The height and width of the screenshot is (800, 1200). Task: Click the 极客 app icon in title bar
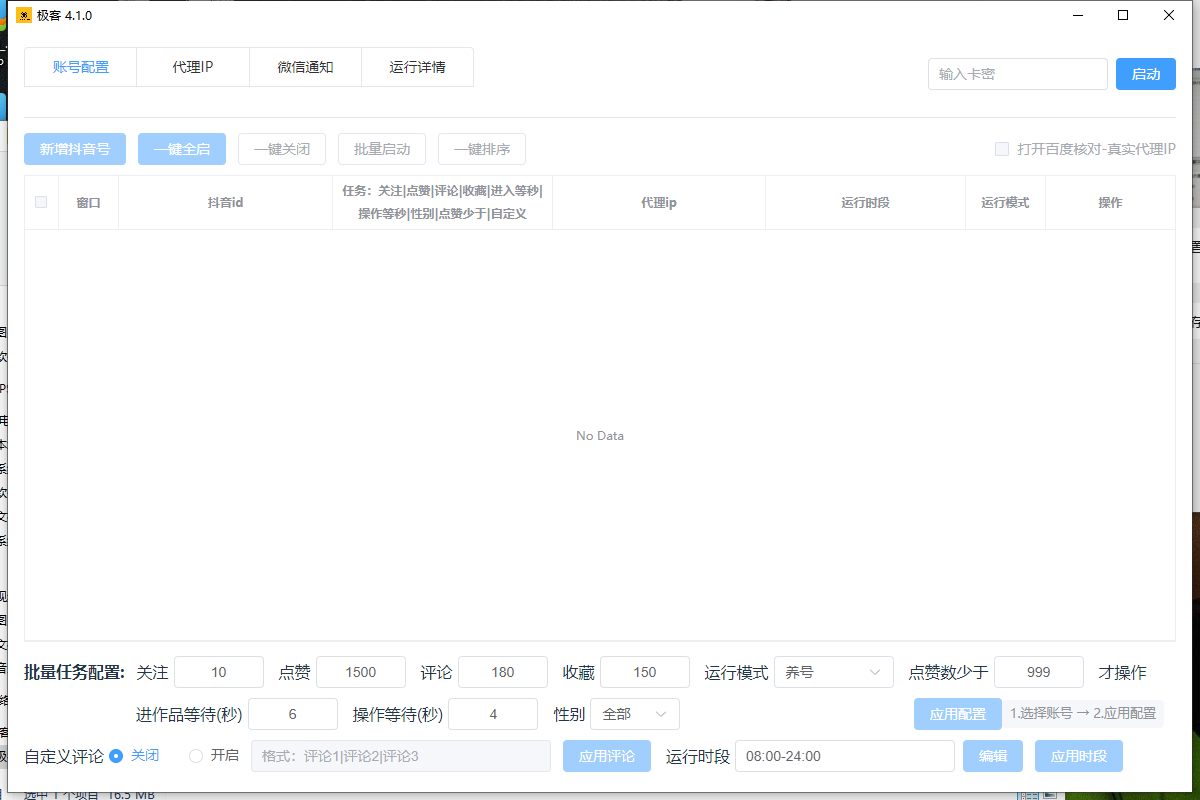pos(24,15)
